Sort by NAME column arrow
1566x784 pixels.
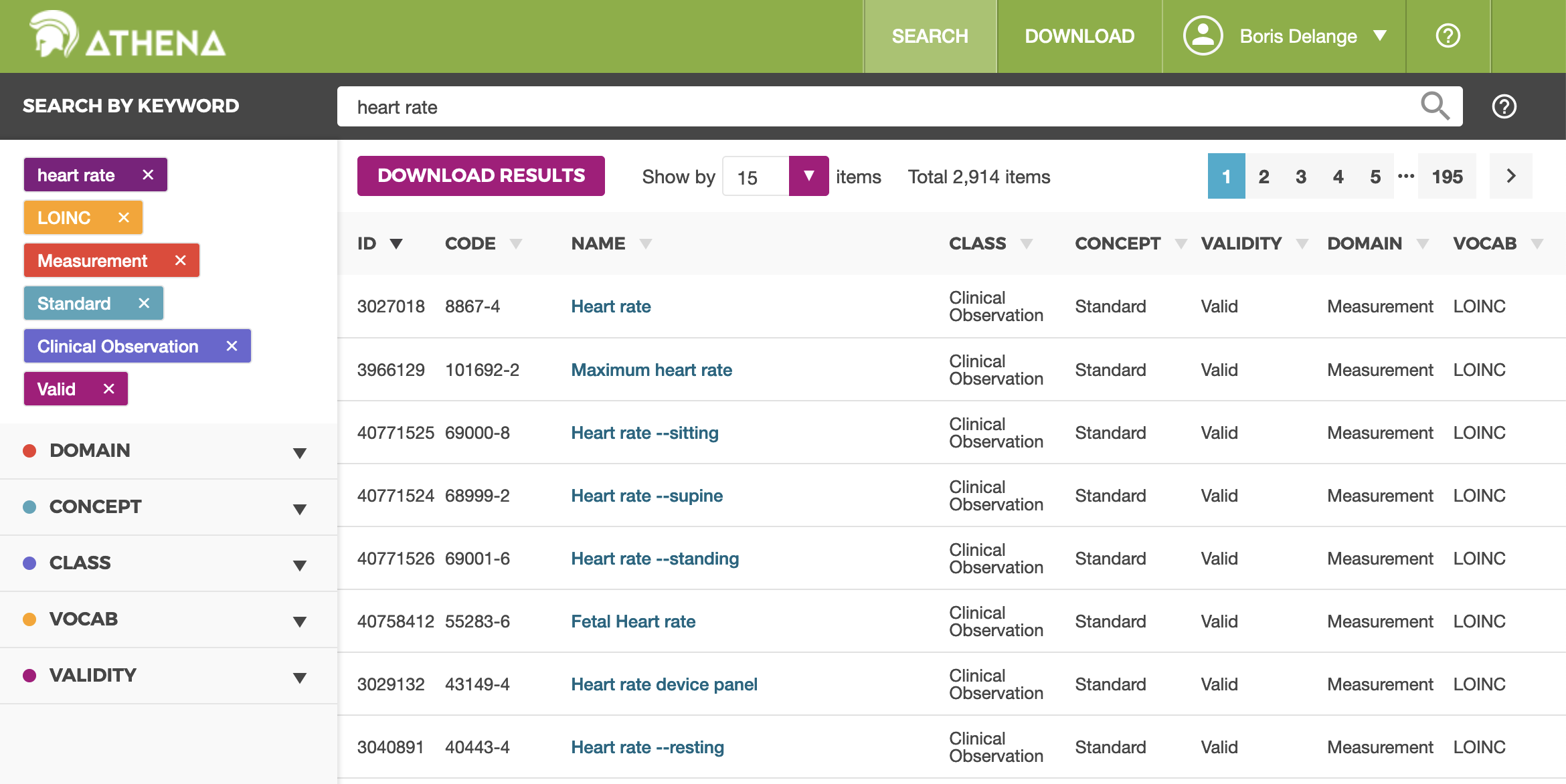click(x=645, y=243)
